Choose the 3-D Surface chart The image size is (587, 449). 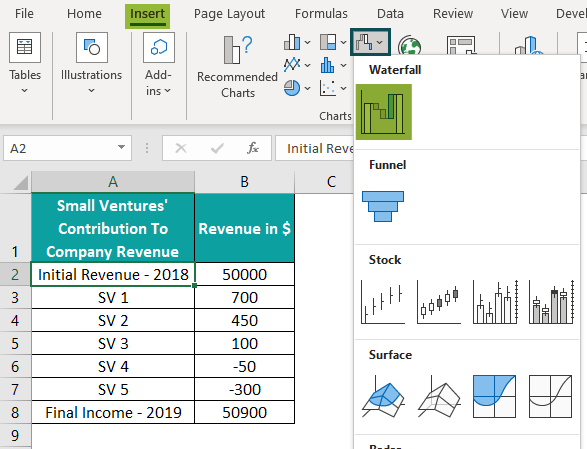click(383, 397)
